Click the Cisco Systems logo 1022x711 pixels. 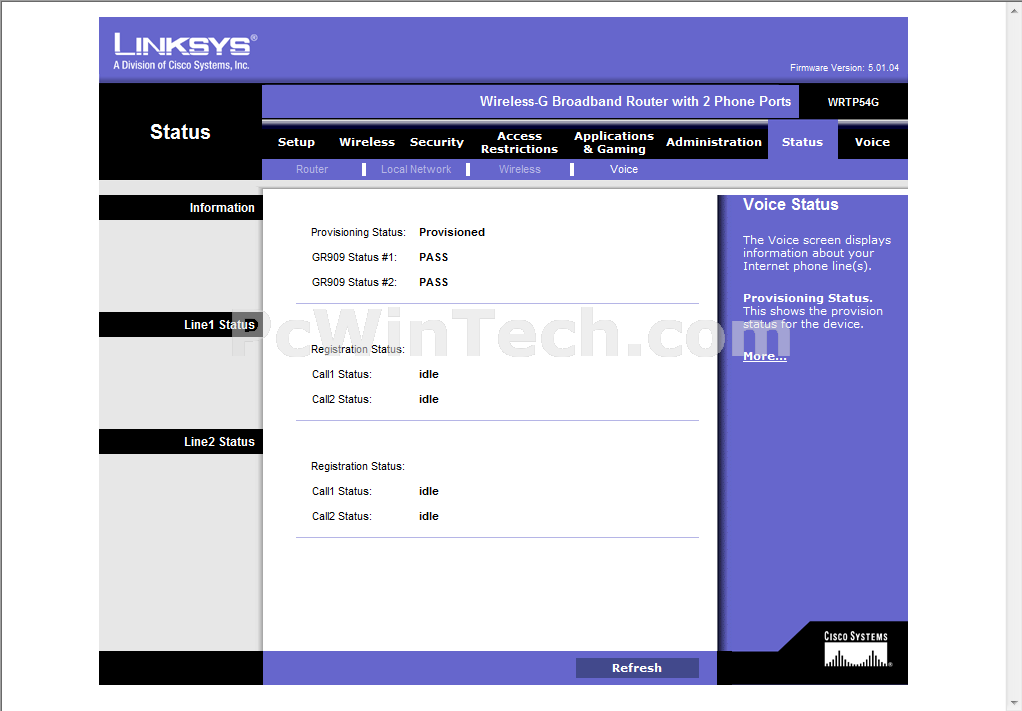point(856,649)
